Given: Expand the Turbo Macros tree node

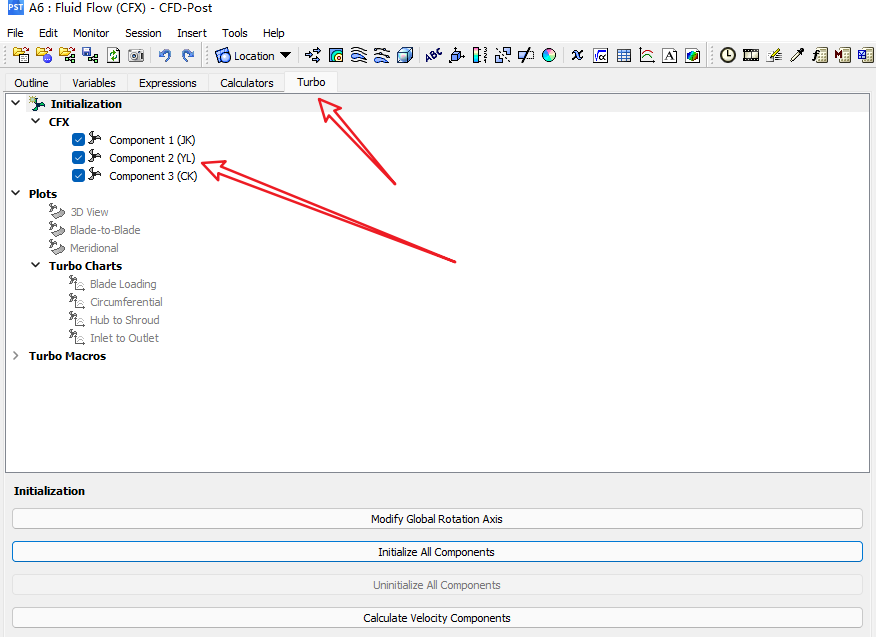Looking at the screenshot, I should (15, 356).
